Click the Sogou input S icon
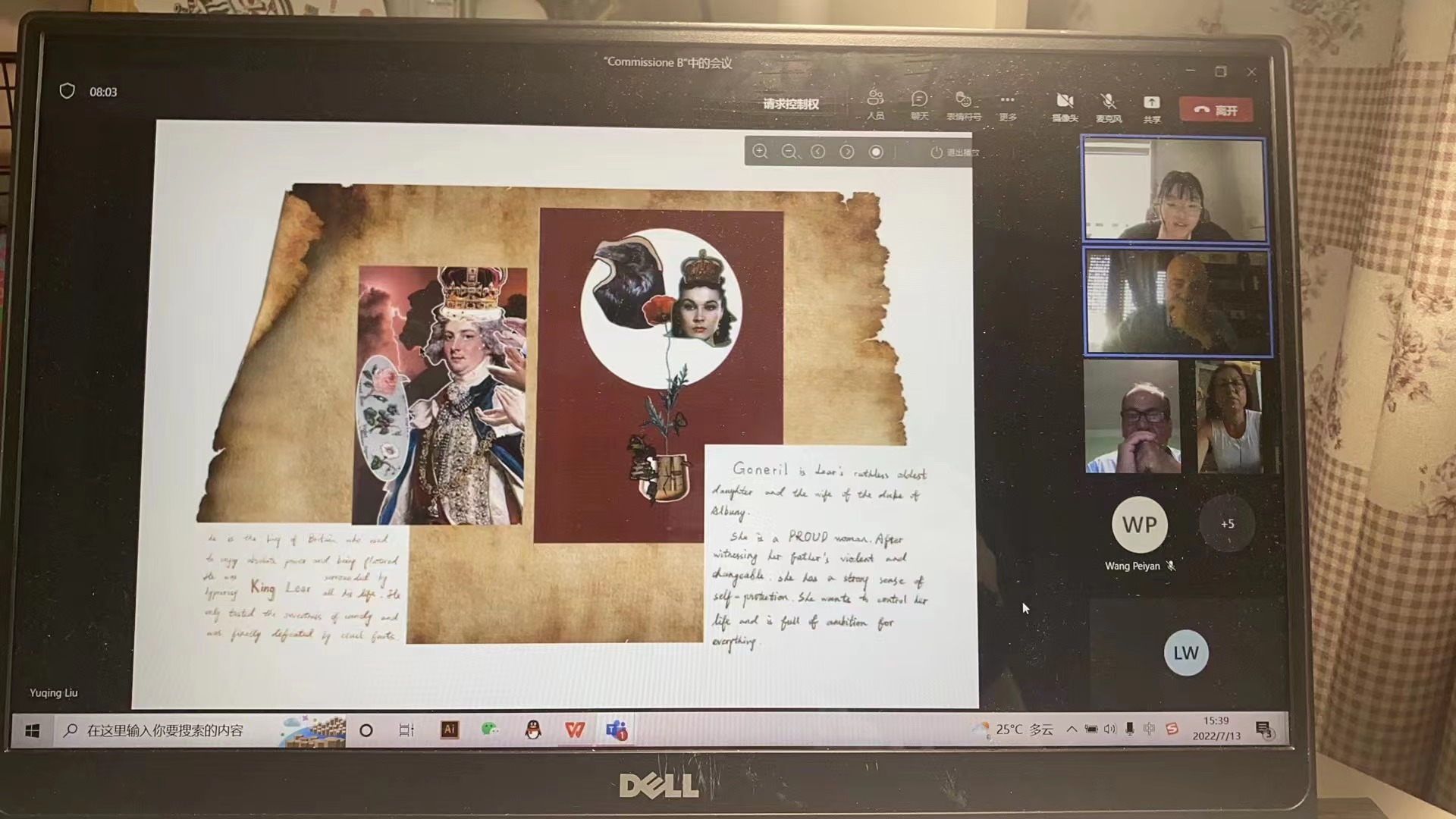This screenshot has width=1456, height=819. 1172,729
